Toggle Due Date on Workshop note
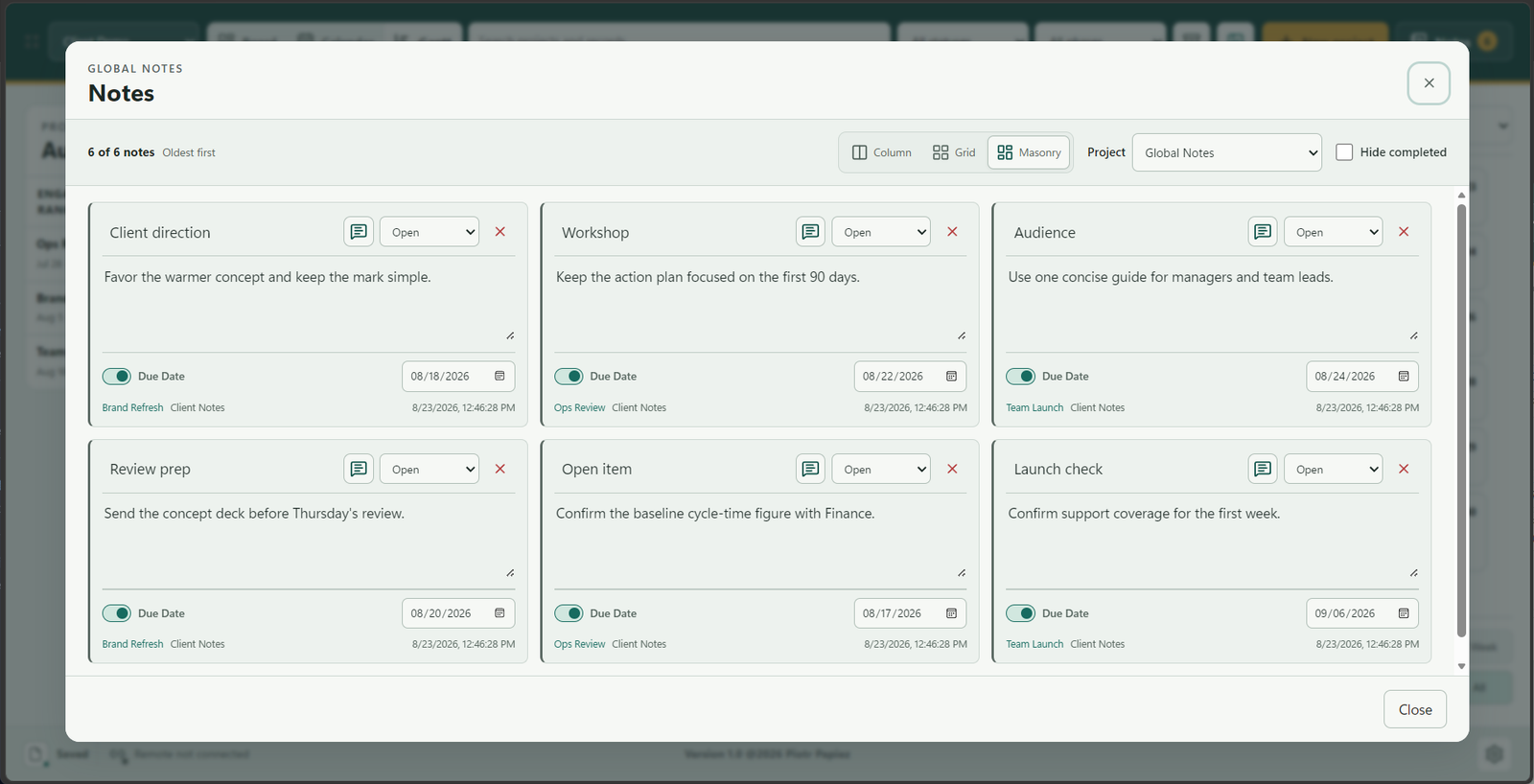This screenshot has height=784, width=1534. (x=569, y=377)
